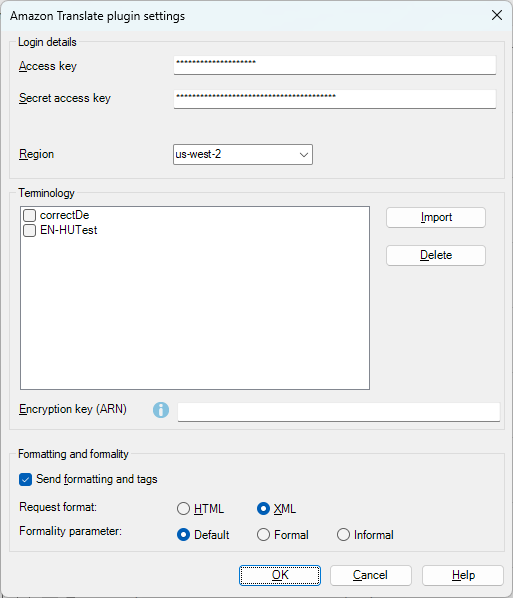Focus the Access key field
The width and height of the screenshot is (513, 598).
click(x=335, y=65)
